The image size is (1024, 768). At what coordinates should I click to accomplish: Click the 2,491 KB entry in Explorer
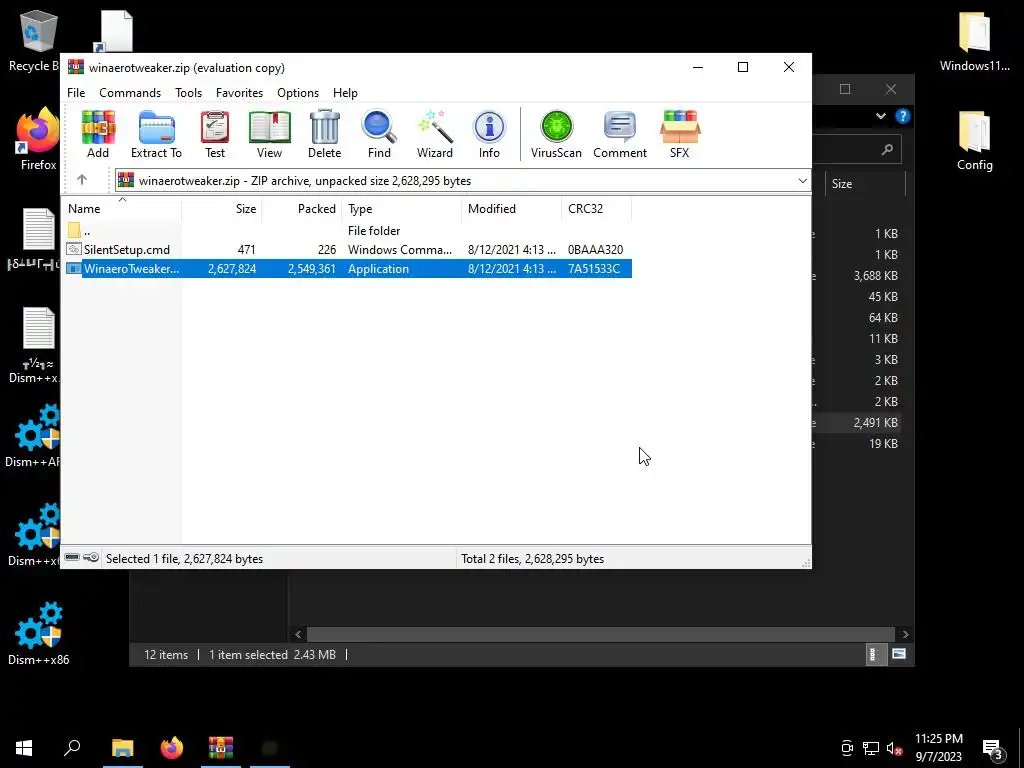pyautogui.click(x=875, y=423)
